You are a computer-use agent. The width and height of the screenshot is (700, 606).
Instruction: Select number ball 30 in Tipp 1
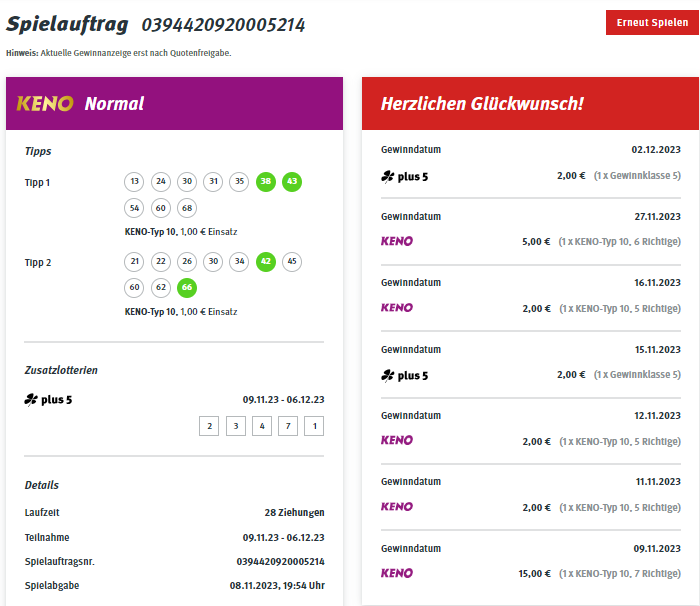(187, 181)
